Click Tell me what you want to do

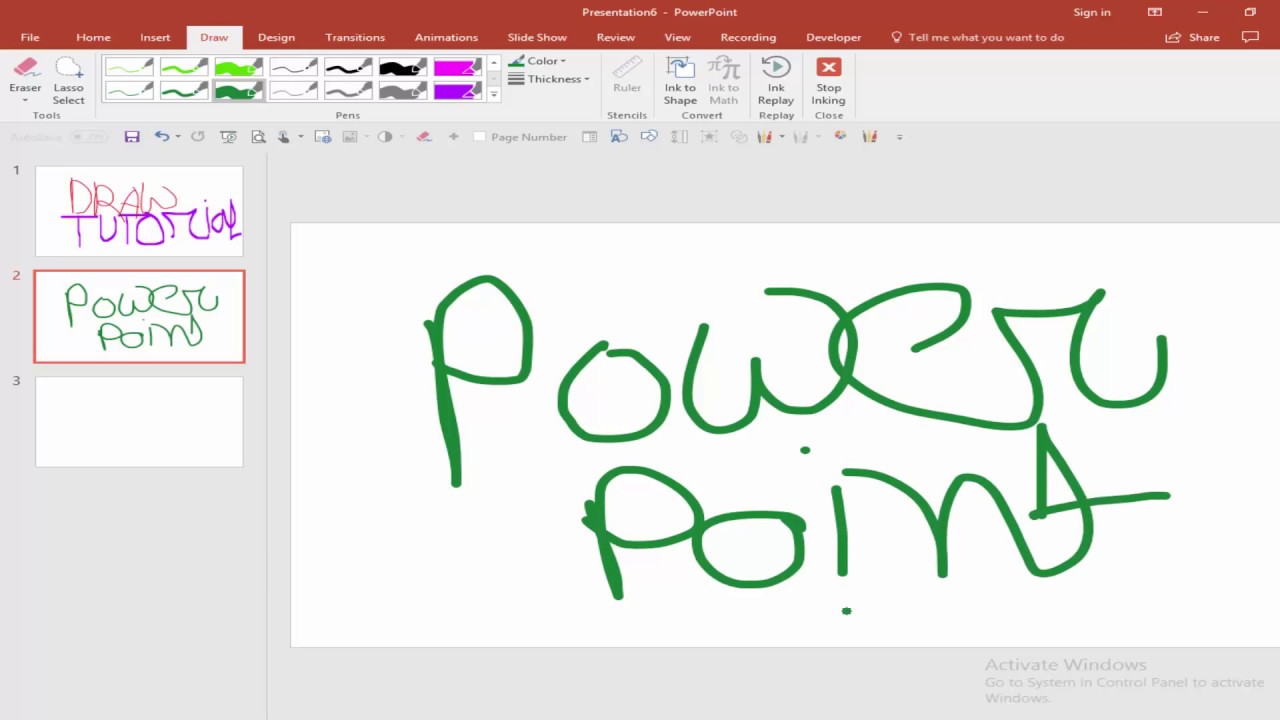[977, 37]
